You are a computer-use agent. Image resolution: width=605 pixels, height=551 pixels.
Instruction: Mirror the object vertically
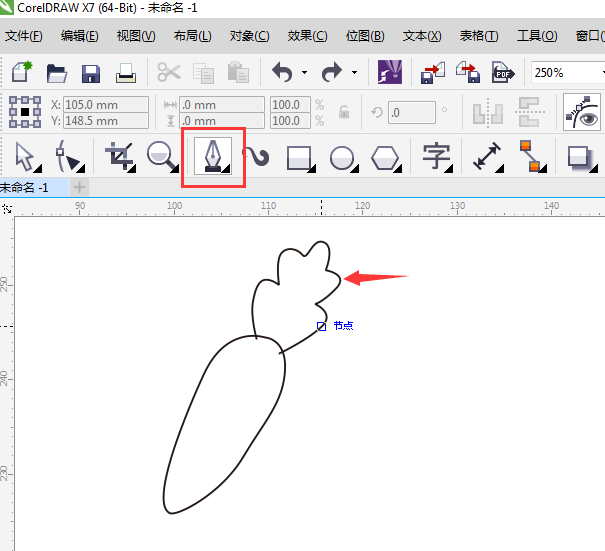click(529, 112)
